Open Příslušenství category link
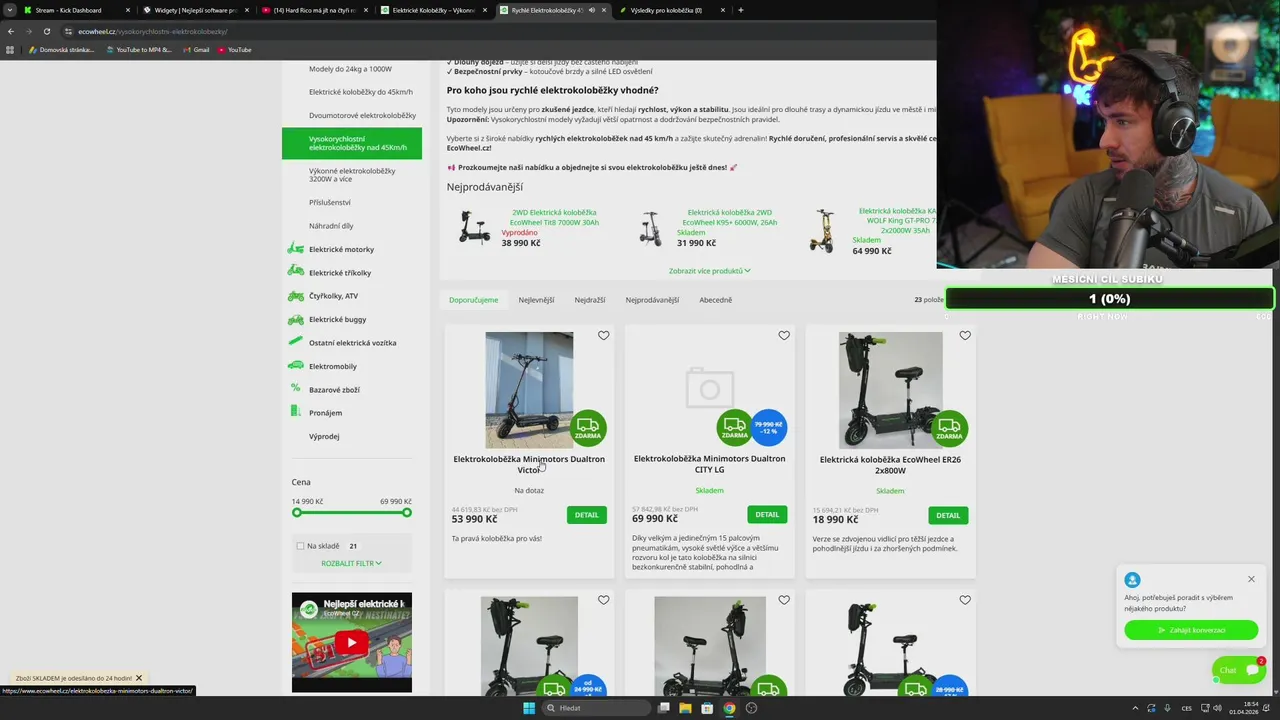The width and height of the screenshot is (1280, 720). click(x=329, y=202)
